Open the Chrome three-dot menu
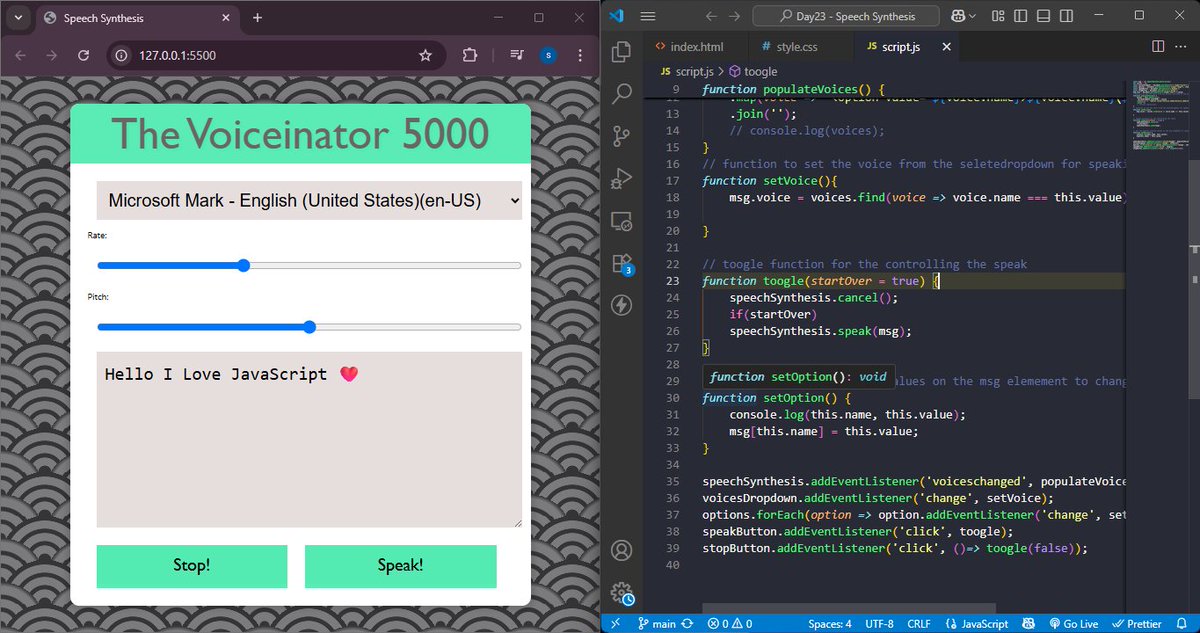 (580, 55)
